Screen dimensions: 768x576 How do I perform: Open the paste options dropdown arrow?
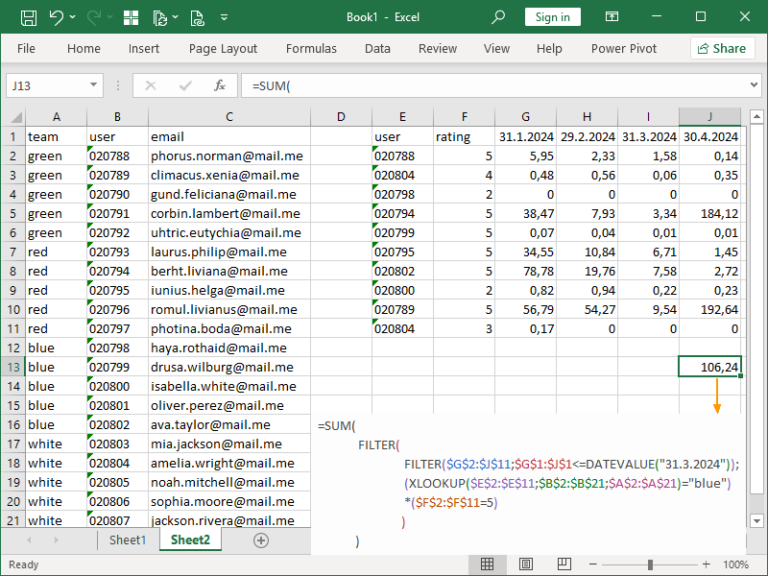175,18
